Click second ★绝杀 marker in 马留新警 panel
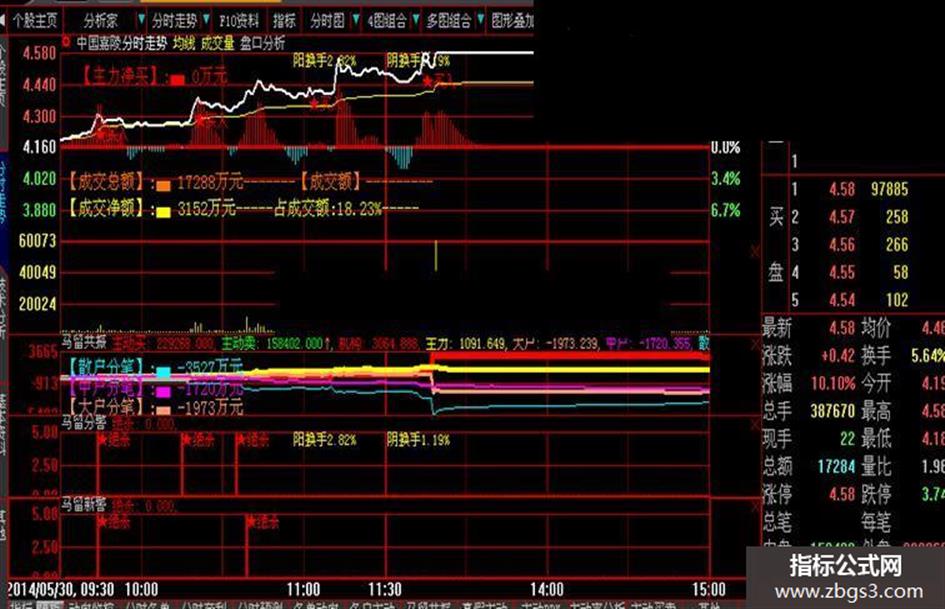 pyautogui.click(x=263, y=522)
